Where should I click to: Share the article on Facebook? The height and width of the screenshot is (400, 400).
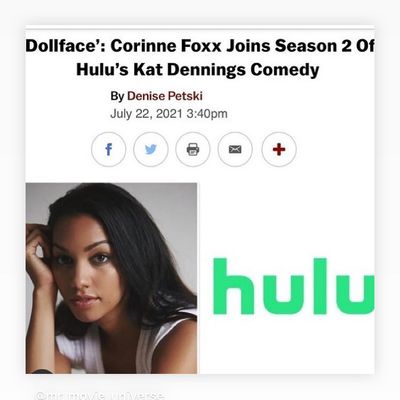coord(109,149)
